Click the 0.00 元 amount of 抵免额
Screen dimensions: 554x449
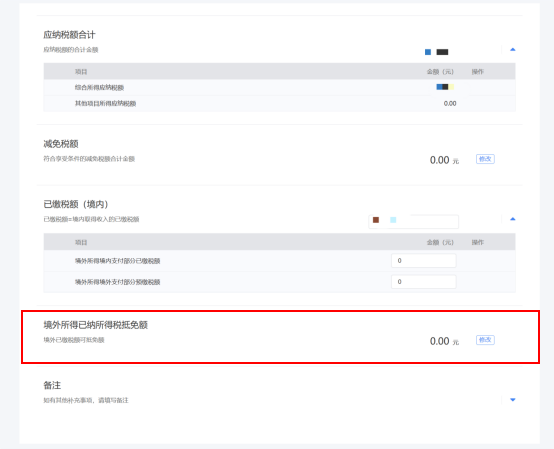[x=444, y=341]
